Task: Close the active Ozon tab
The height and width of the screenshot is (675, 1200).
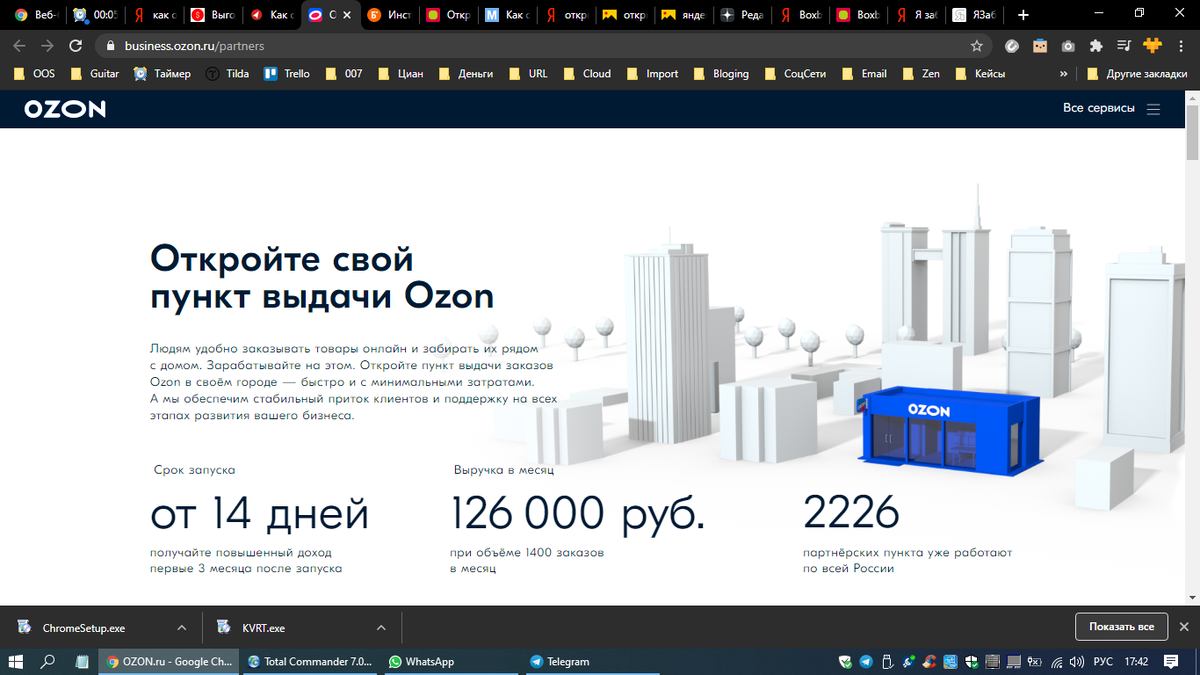Action: (x=346, y=15)
